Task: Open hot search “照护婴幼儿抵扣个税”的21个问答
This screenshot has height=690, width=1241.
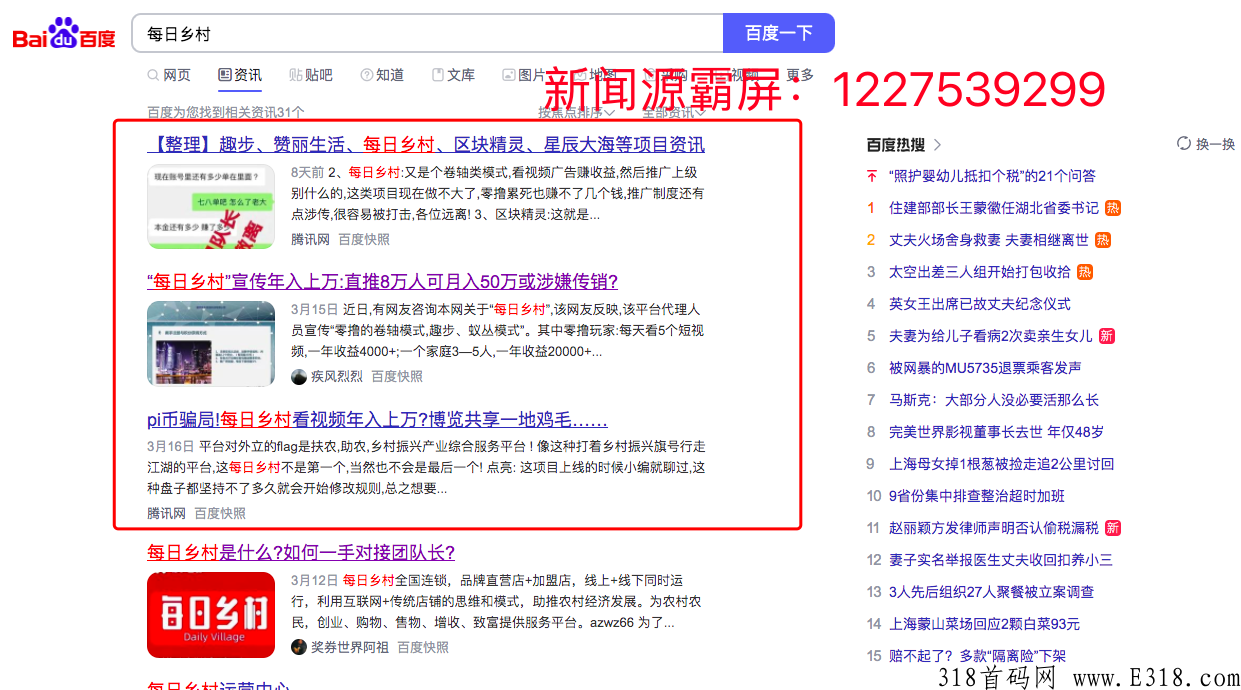Action: [992, 176]
